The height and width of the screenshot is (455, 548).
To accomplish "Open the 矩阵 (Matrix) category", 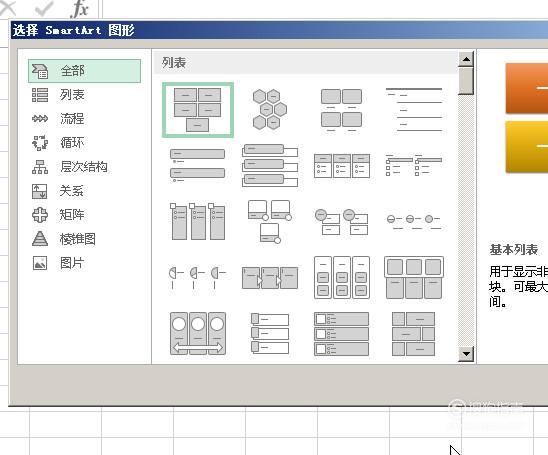I will tap(58, 215).
